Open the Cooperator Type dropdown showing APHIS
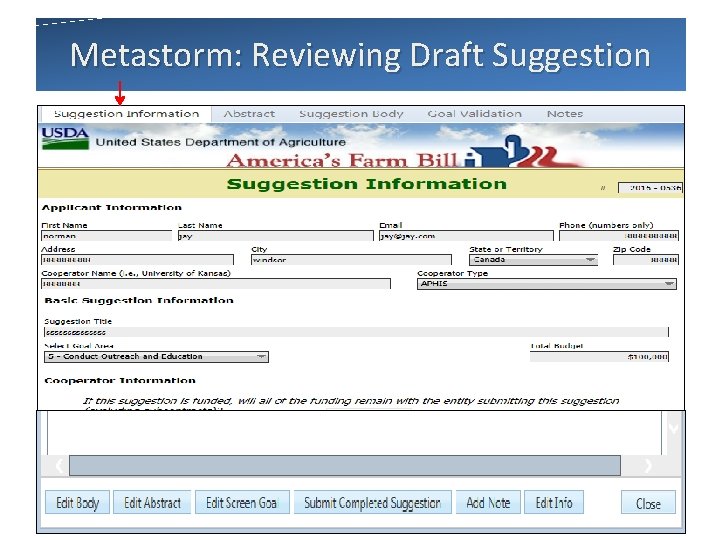This screenshot has height=540, width=720. (546, 284)
